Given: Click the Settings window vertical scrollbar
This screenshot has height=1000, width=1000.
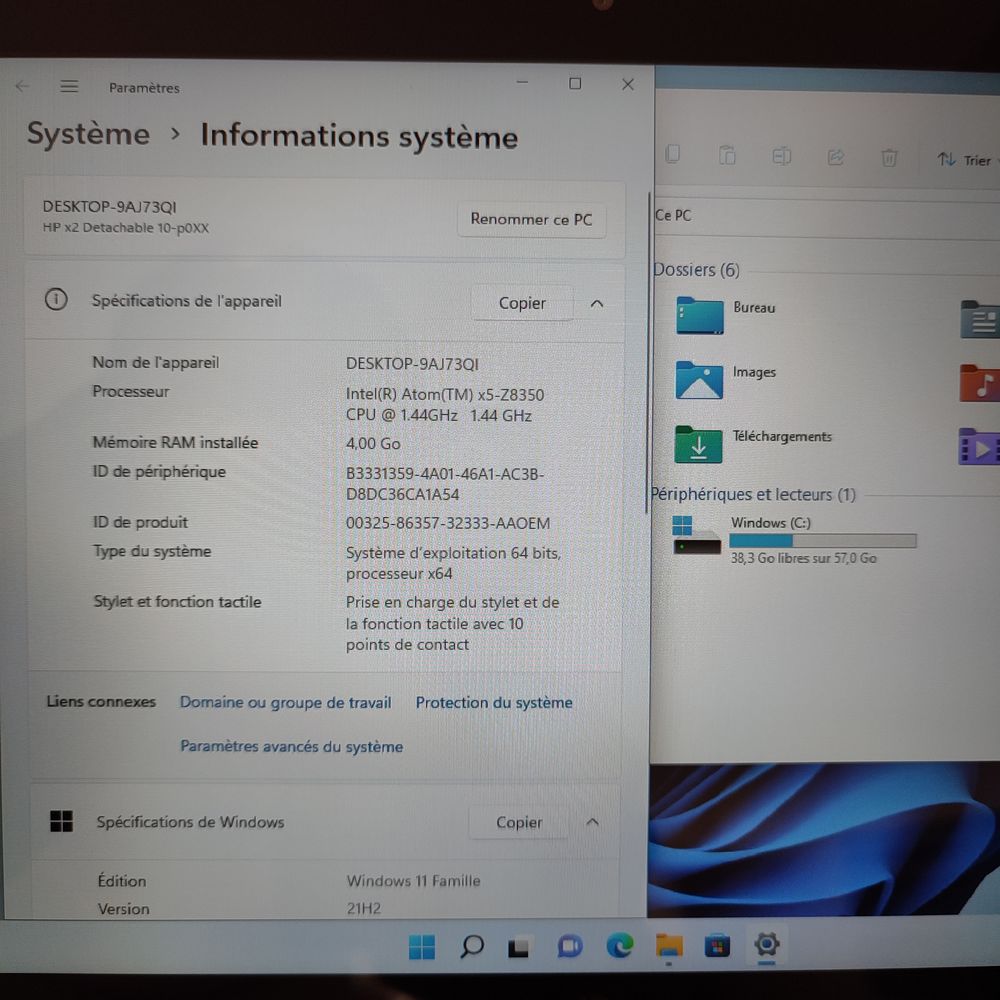Looking at the screenshot, I should tap(649, 351).
